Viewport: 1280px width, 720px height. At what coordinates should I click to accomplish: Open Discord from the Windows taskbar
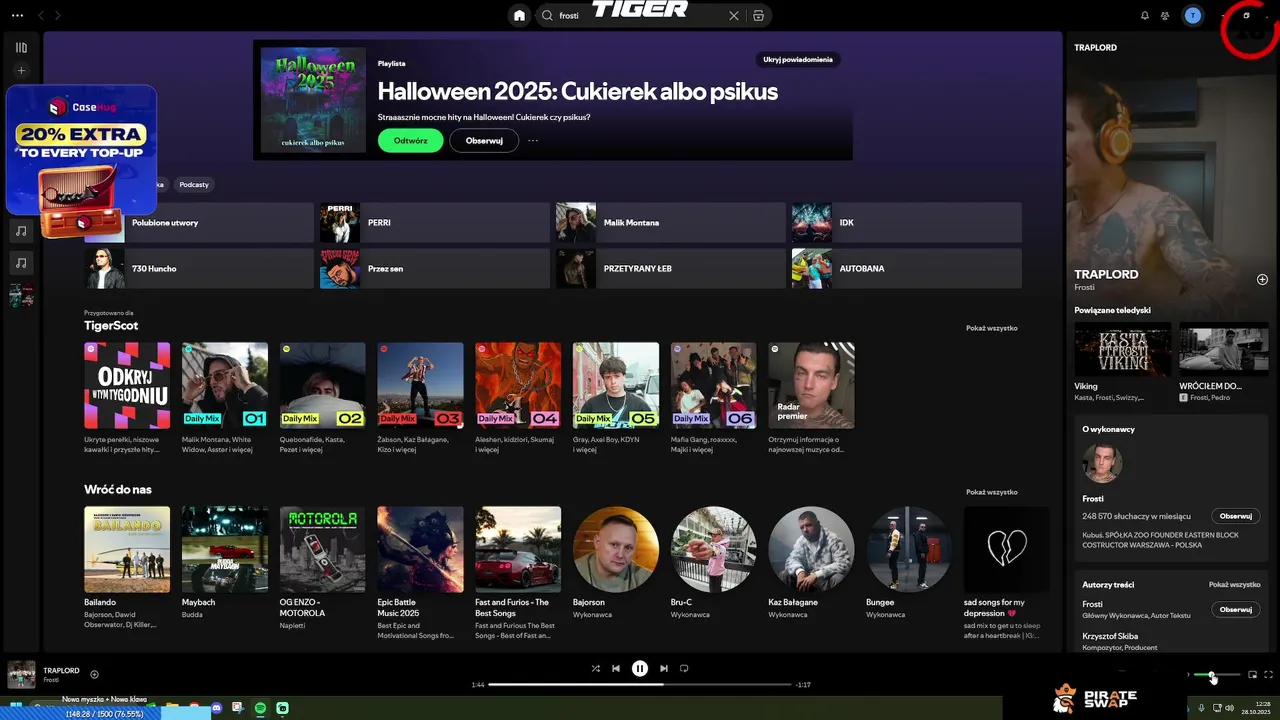click(217, 708)
